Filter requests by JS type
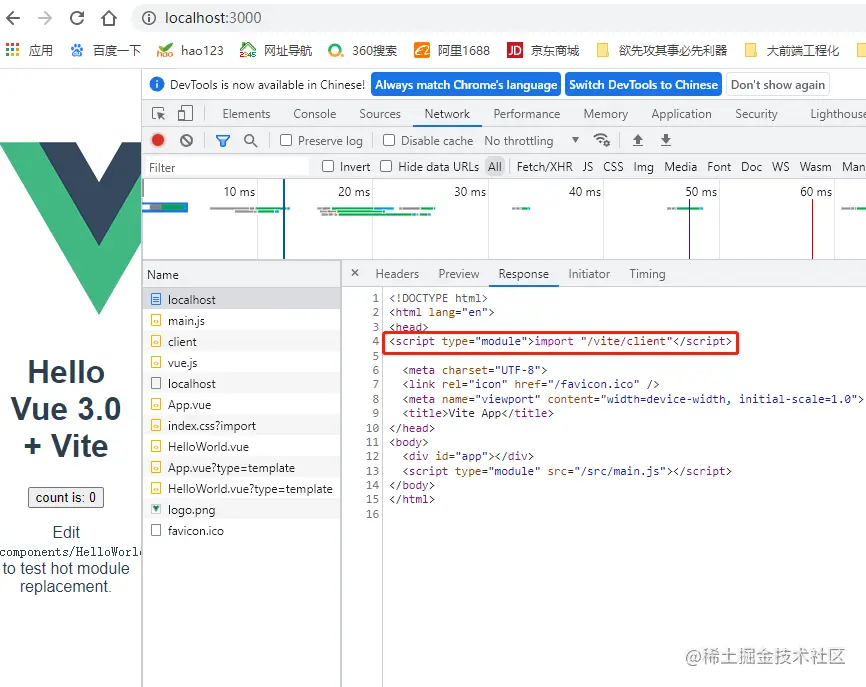The height and width of the screenshot is (687, 866). coord(588,167)
